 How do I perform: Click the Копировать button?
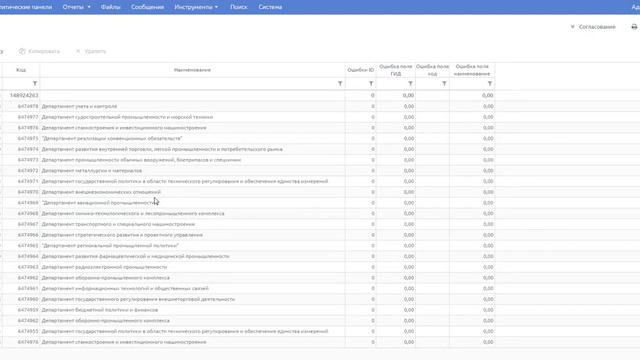click(39, 51)
